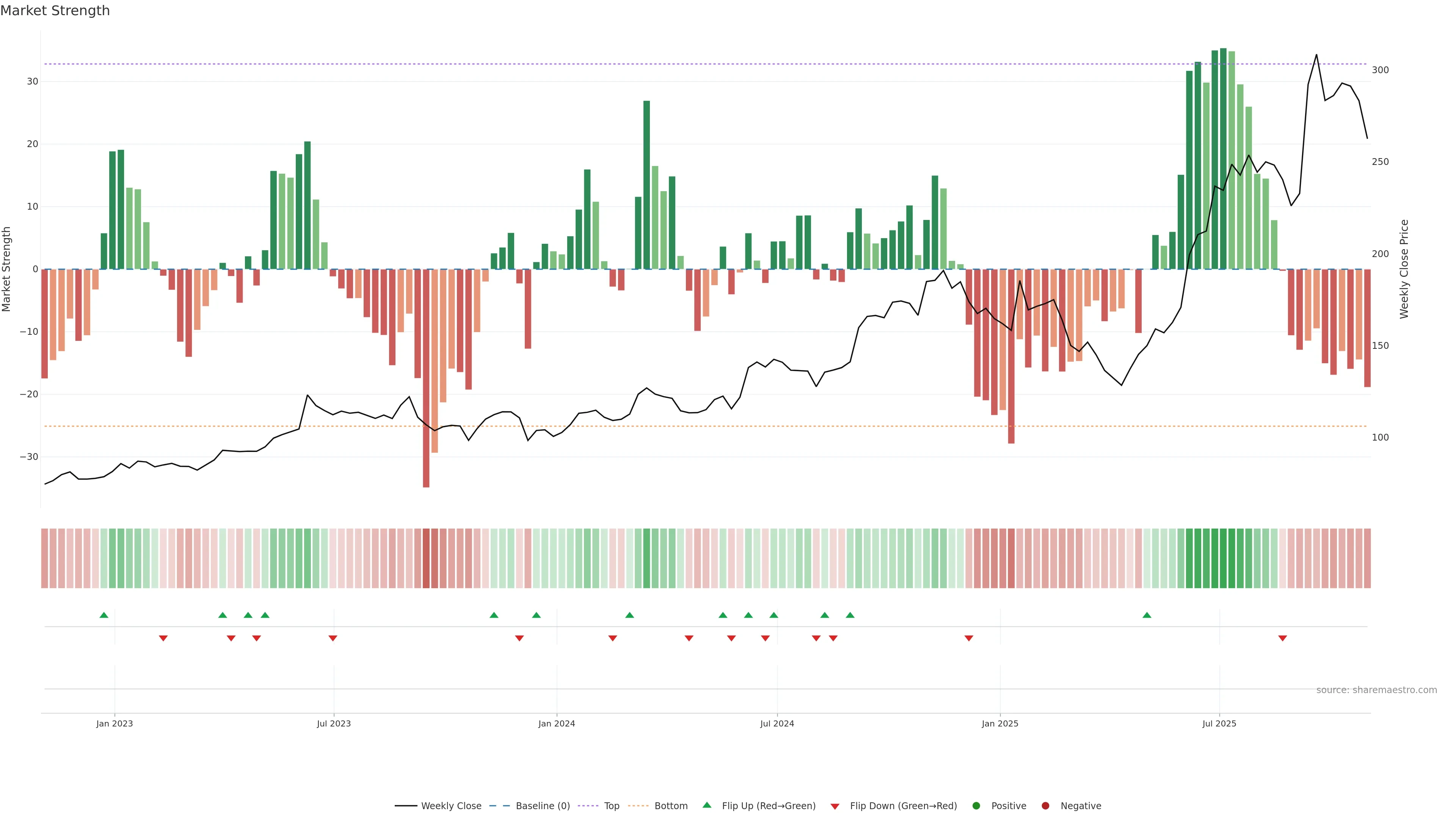Click the Weekly Close Price axis title
The width and height of the screenshot is (1456, 819).
coord(1404,269)
